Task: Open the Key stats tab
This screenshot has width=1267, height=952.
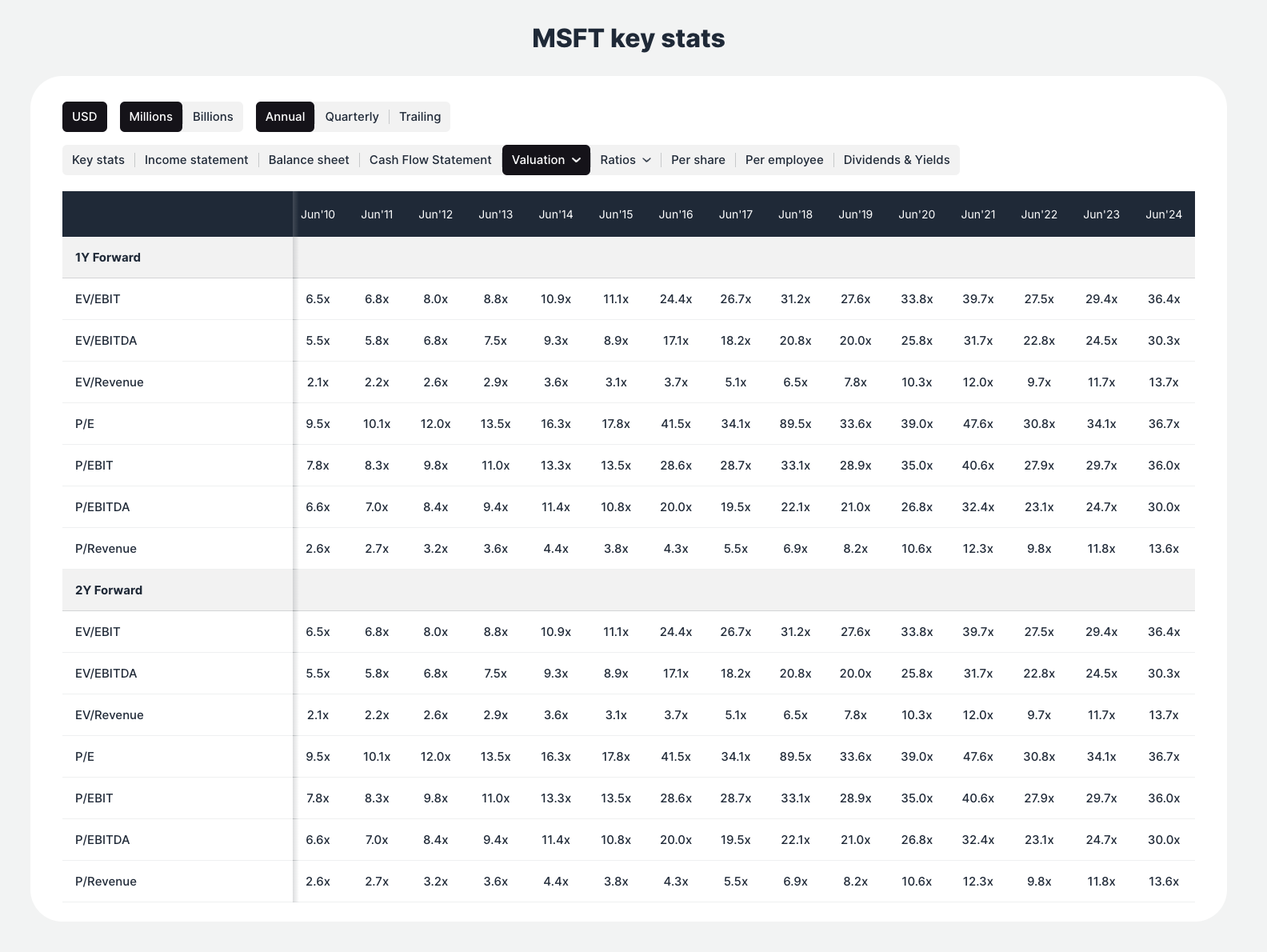Action: point(98,160)
